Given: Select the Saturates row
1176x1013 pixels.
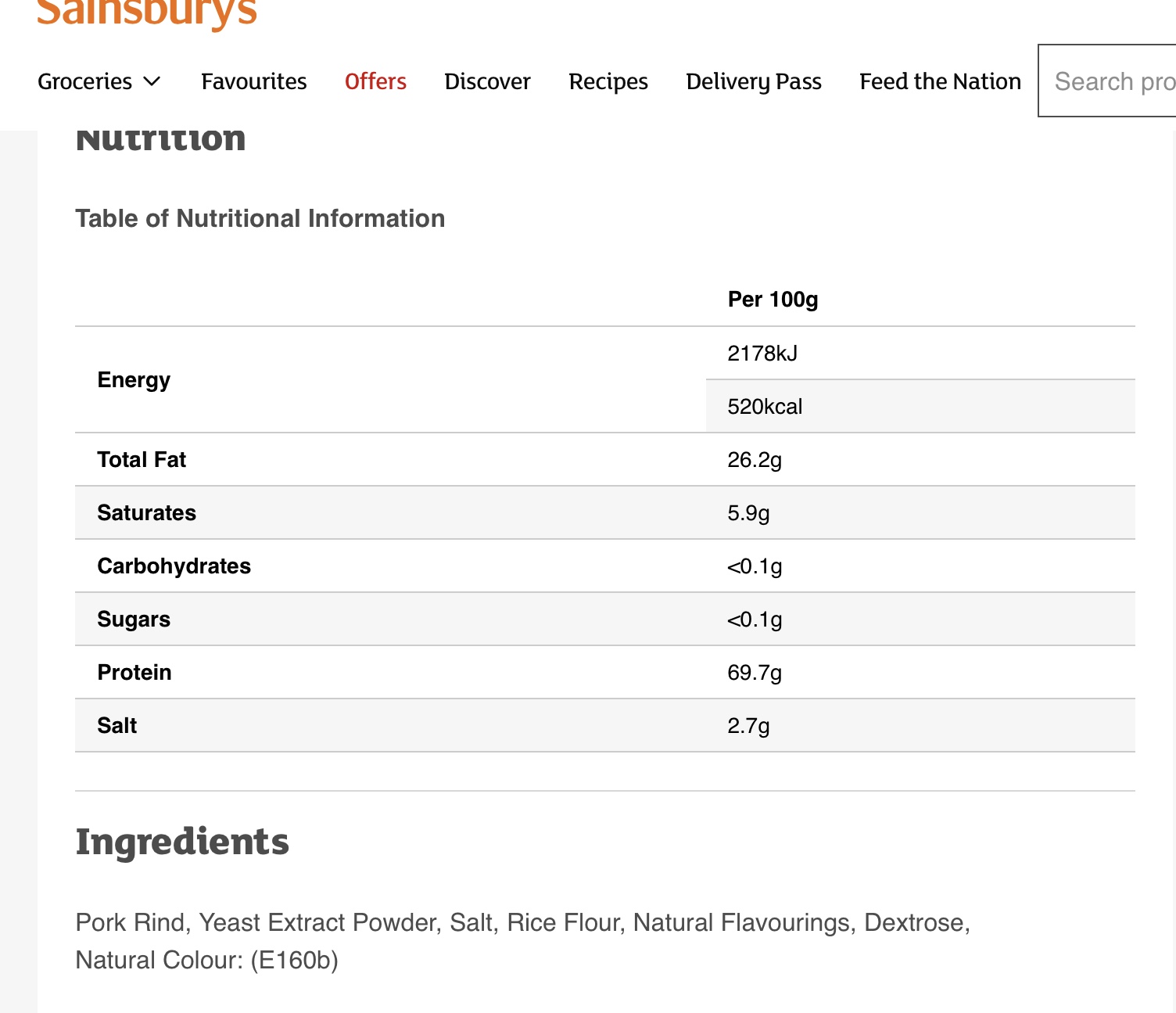Looking at the screenshot, I should click(605, 512).
